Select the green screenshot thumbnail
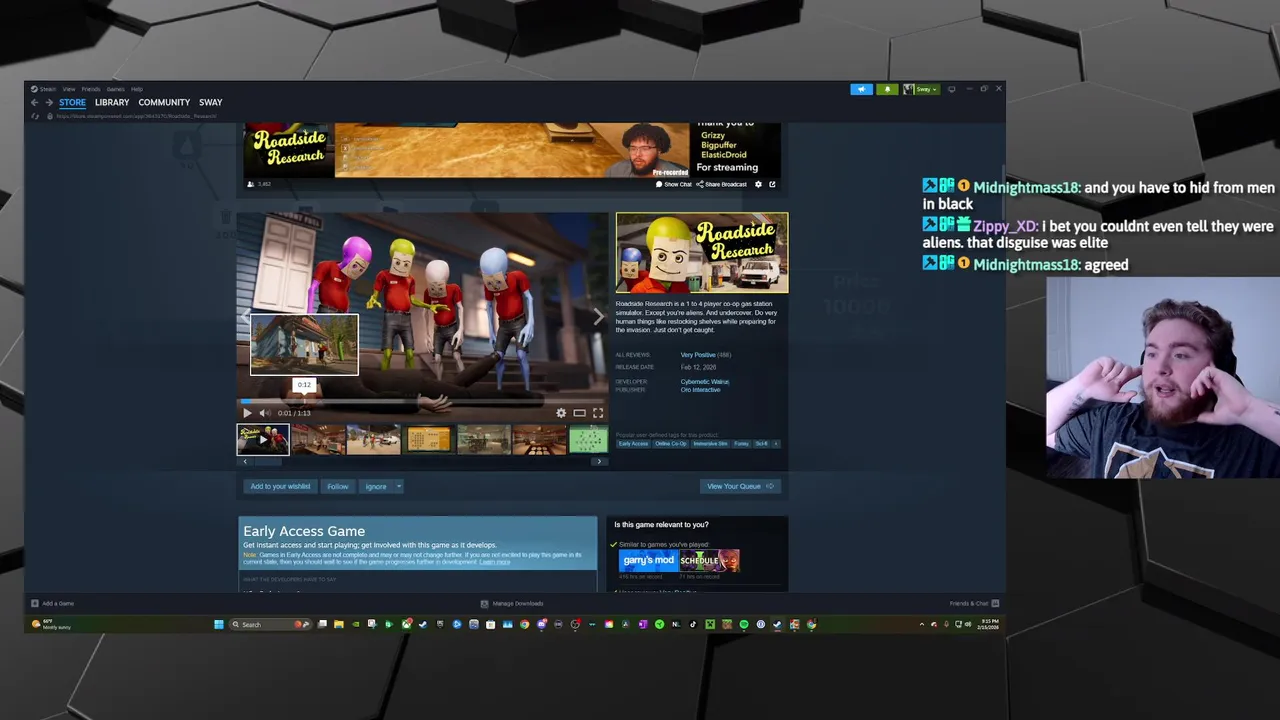1280x720 pixels. [588, 439]
